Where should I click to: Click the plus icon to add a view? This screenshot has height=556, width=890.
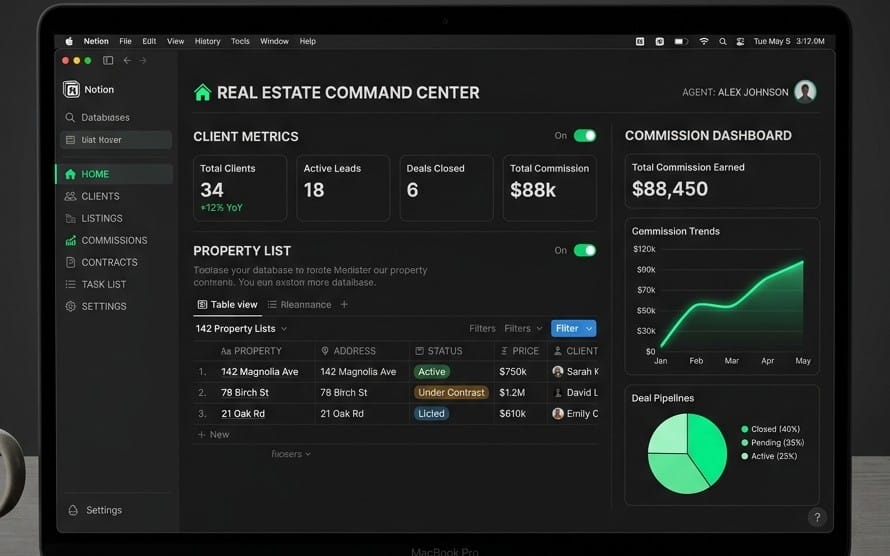tap(344, 305)
